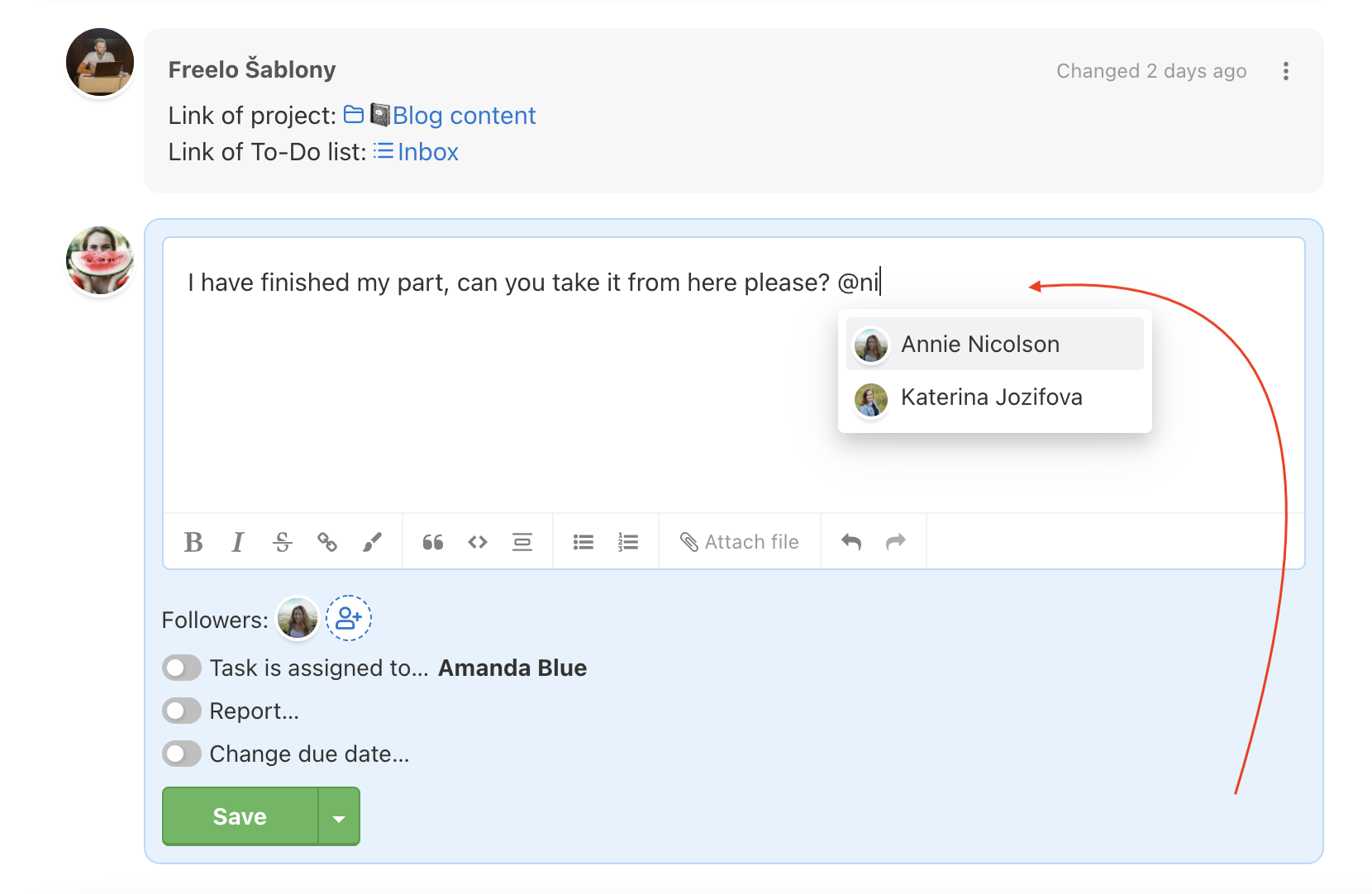Image resolution: width=1372 pixels, height=894 pixels.
Task: Expand Save button dropdown arrow
Action: (339, 816)
